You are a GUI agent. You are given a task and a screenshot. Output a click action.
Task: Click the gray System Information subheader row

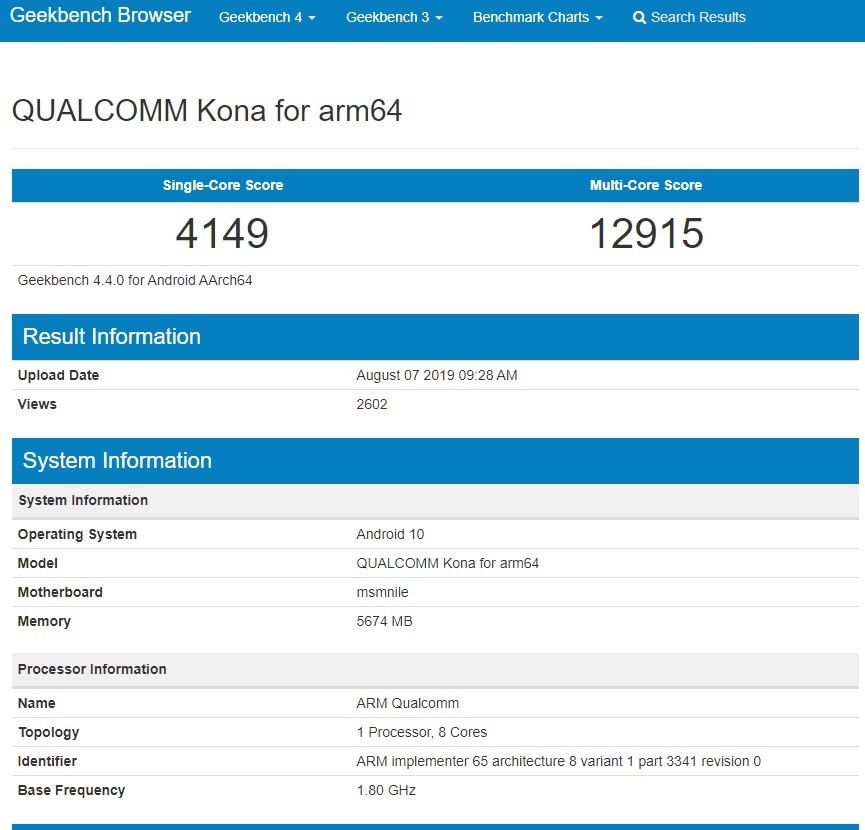coord(435,501)
